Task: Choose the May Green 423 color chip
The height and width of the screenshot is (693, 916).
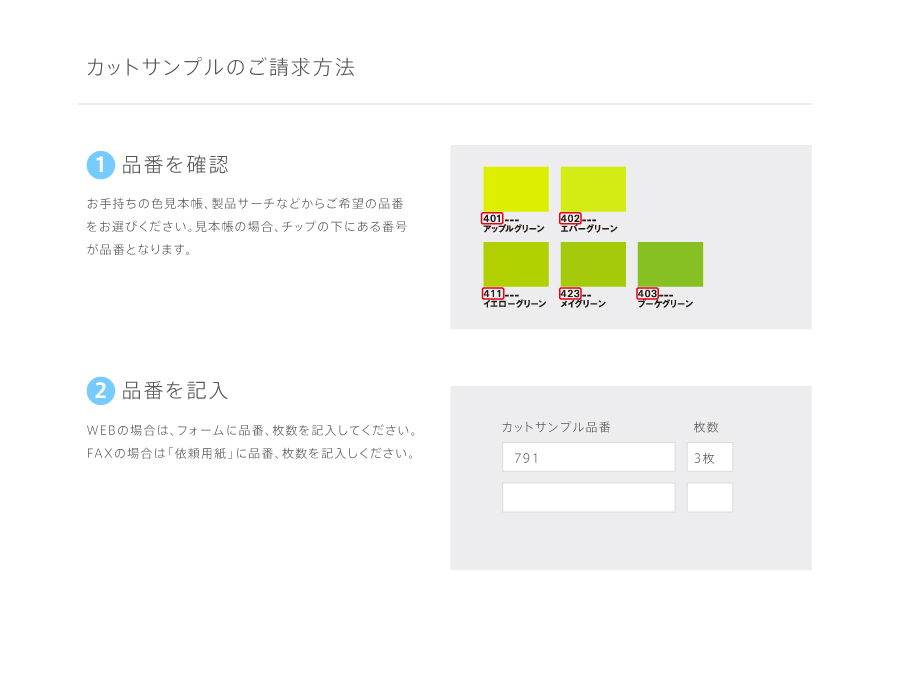Action: click(593, 264)
